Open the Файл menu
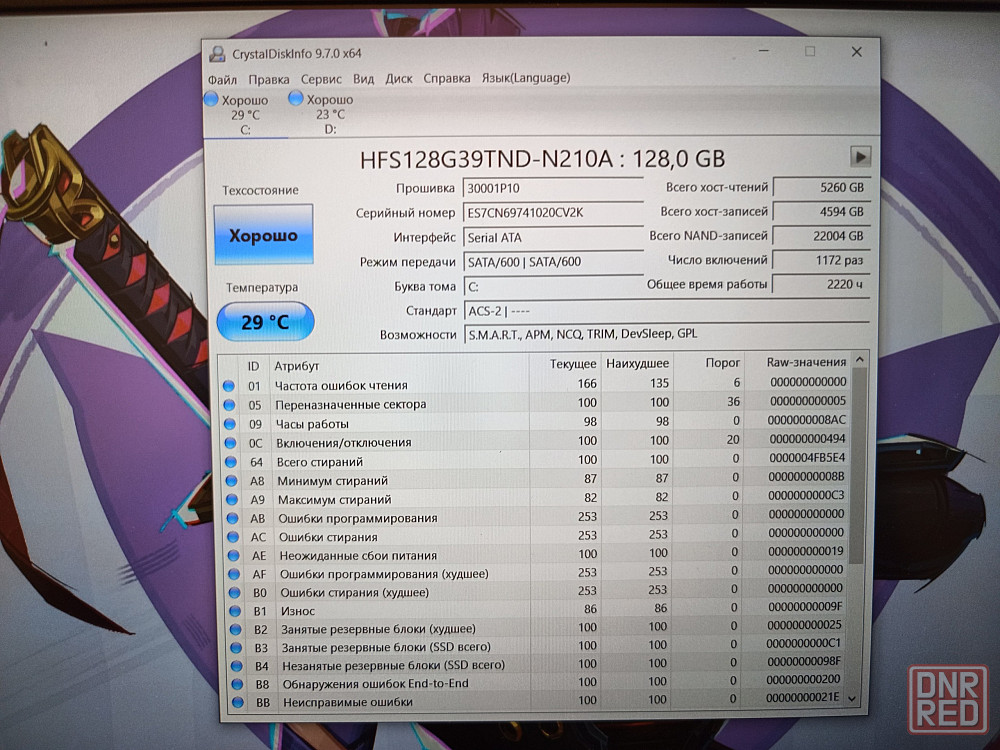1000x750 pixels. [x=222, y=79]
